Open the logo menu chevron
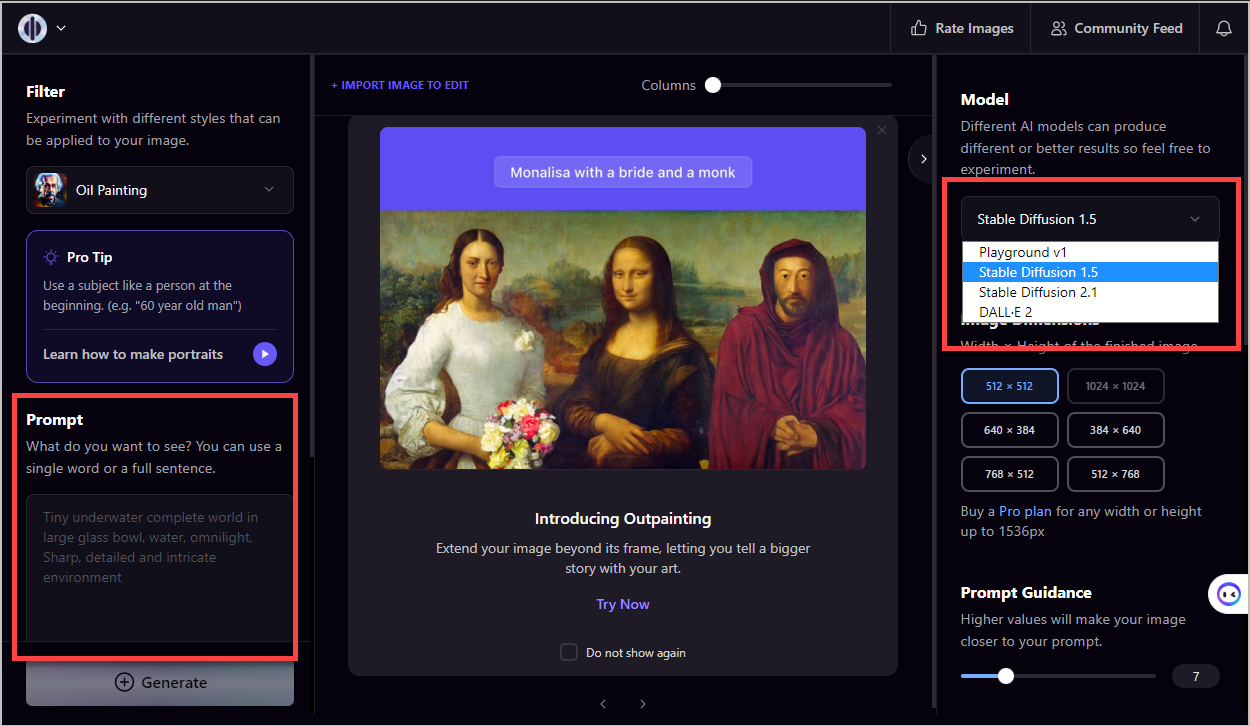 click(61, 29)
